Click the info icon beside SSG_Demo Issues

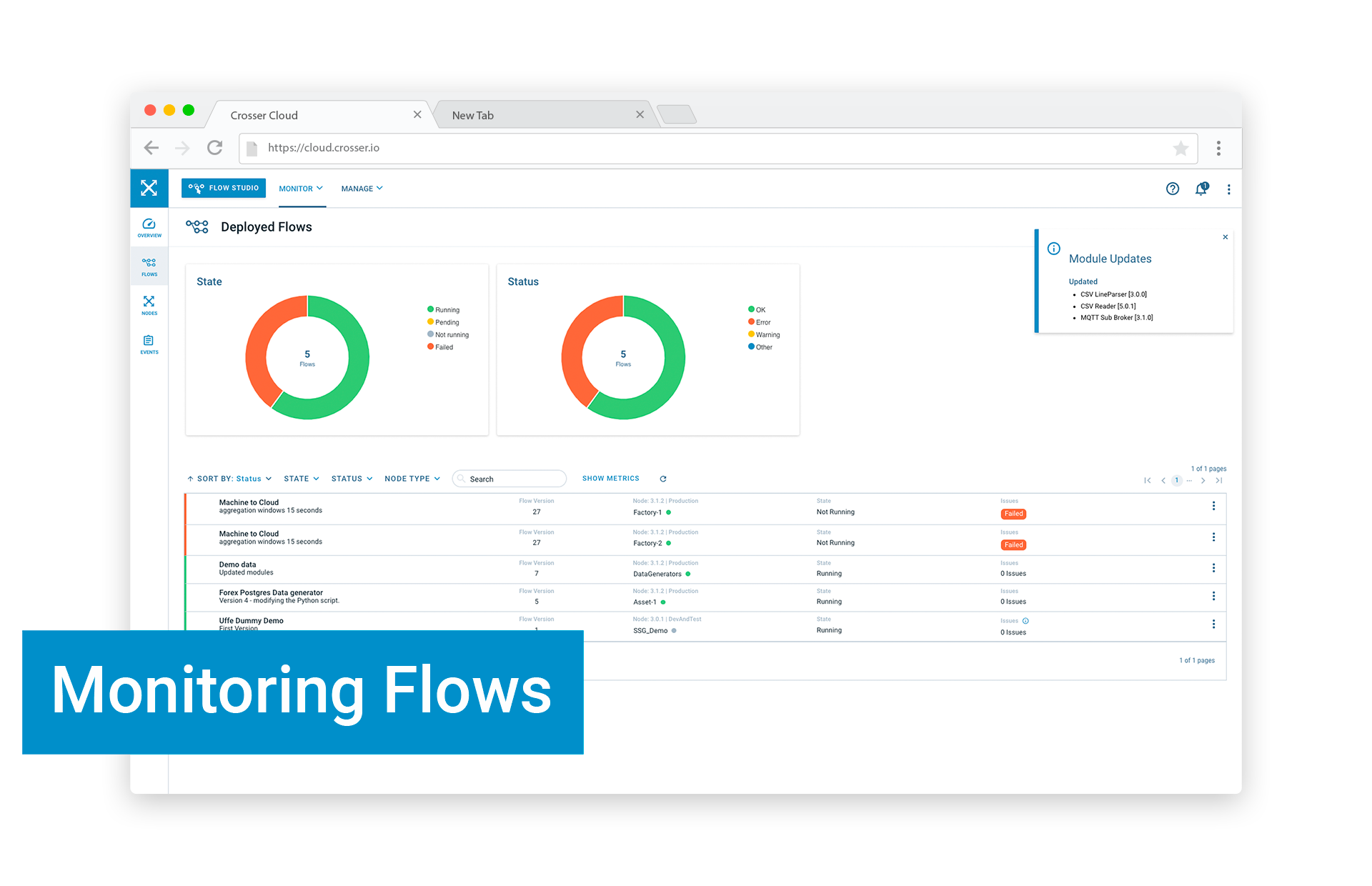tap(1025, 621)
